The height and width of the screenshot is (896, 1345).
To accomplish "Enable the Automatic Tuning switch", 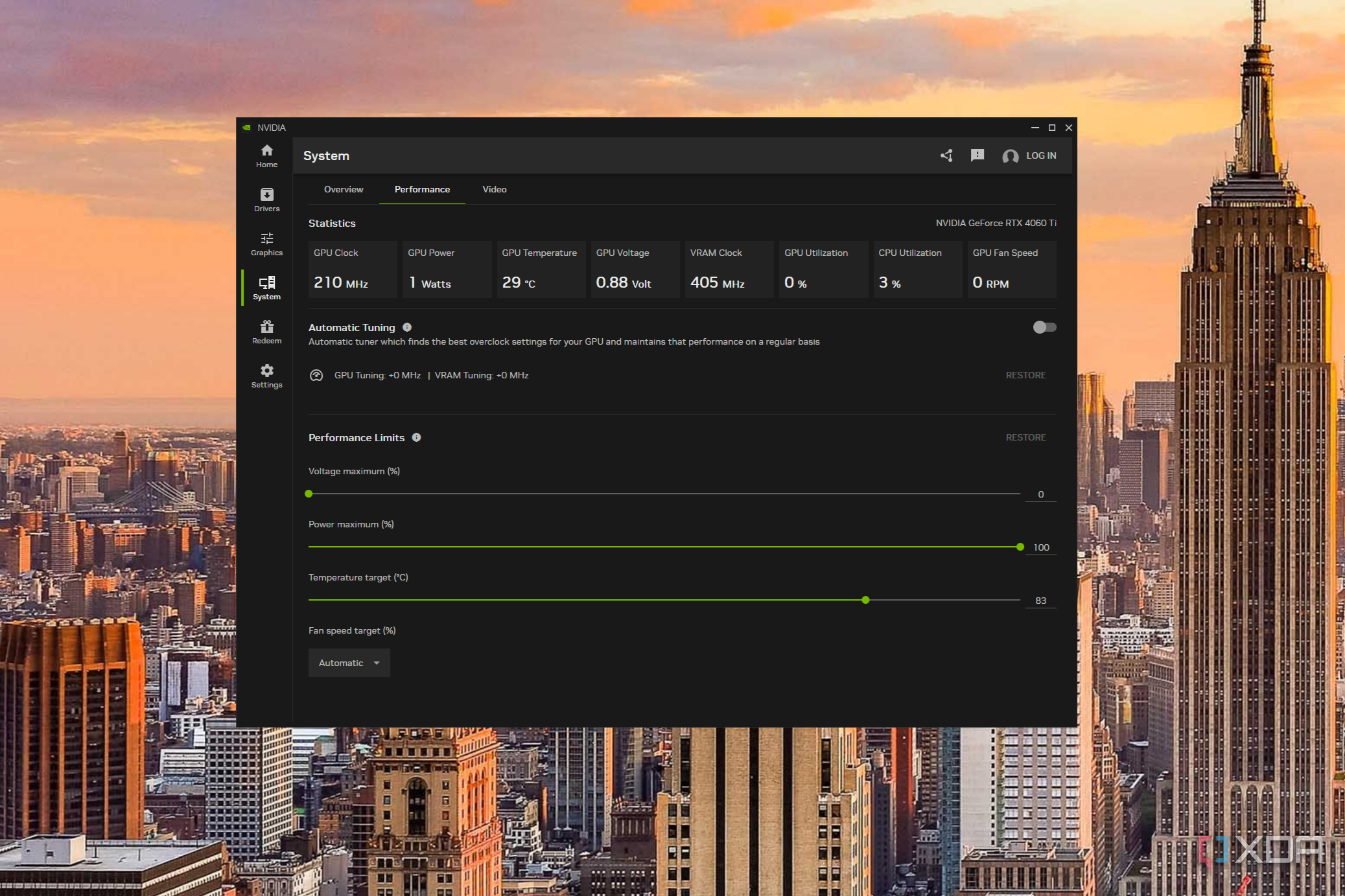I will click(1044, 327).
